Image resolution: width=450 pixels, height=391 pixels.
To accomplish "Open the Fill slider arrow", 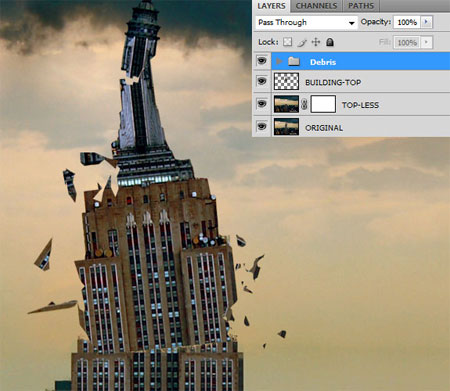I will (x=426, y=42).
